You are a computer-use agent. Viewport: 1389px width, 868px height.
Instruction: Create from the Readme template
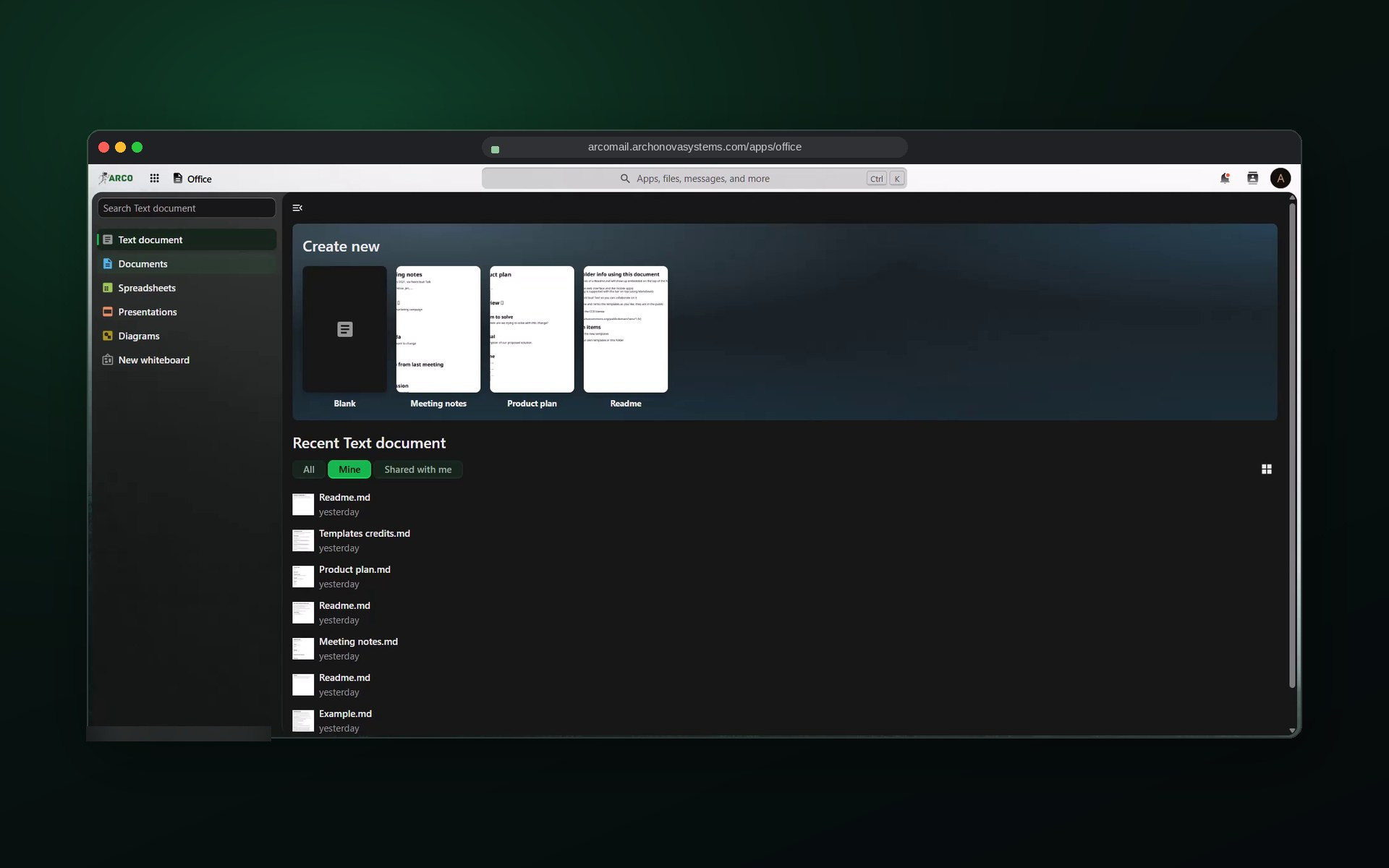tap(626, 337)
